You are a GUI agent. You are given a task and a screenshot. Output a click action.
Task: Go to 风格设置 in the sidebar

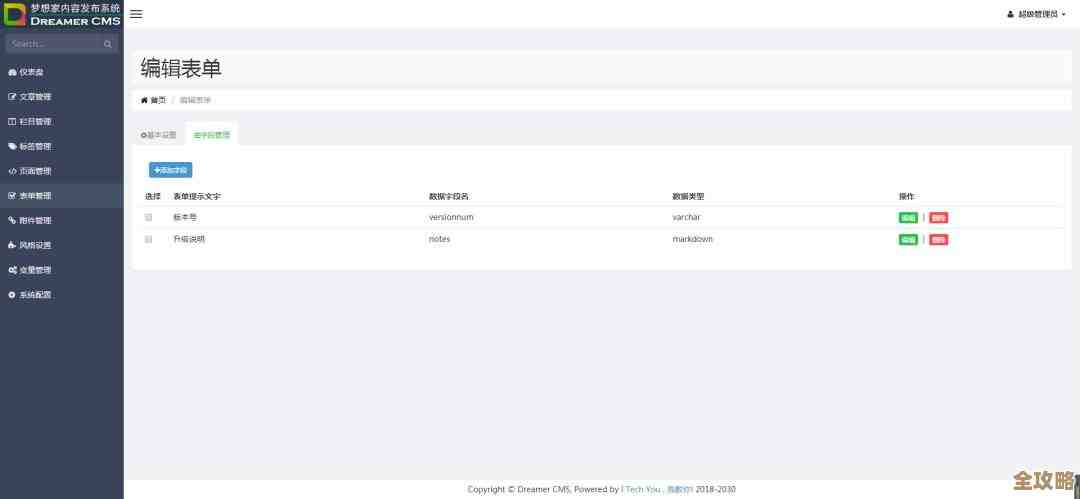click(x=34, y=245)
